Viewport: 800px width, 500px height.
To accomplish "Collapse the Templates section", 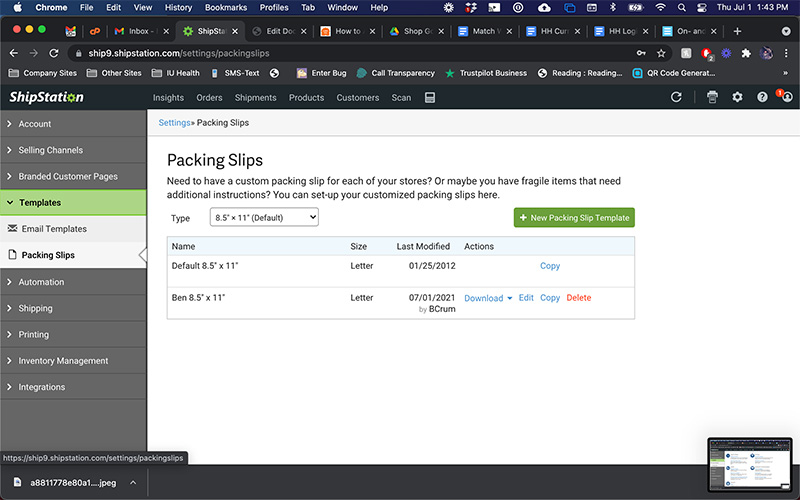I will point(73,203).
